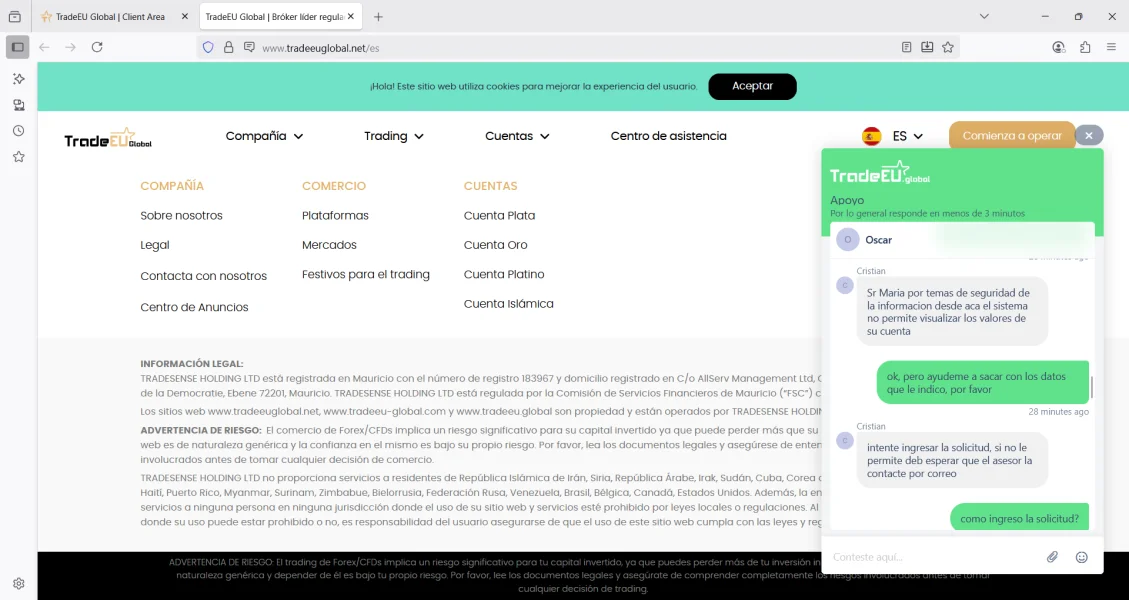The image size is (1129, 600).
Task: Bookmark this page with the star icon
Action: [948, 47]
